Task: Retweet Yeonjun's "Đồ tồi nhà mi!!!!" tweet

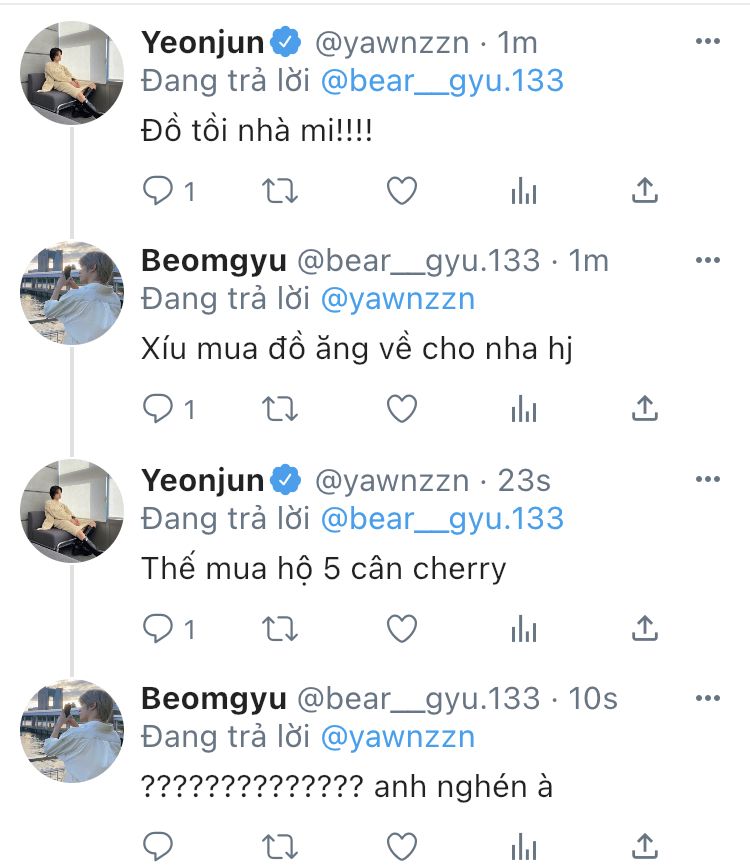Action: pyautogui.click(x=280, y=190)
